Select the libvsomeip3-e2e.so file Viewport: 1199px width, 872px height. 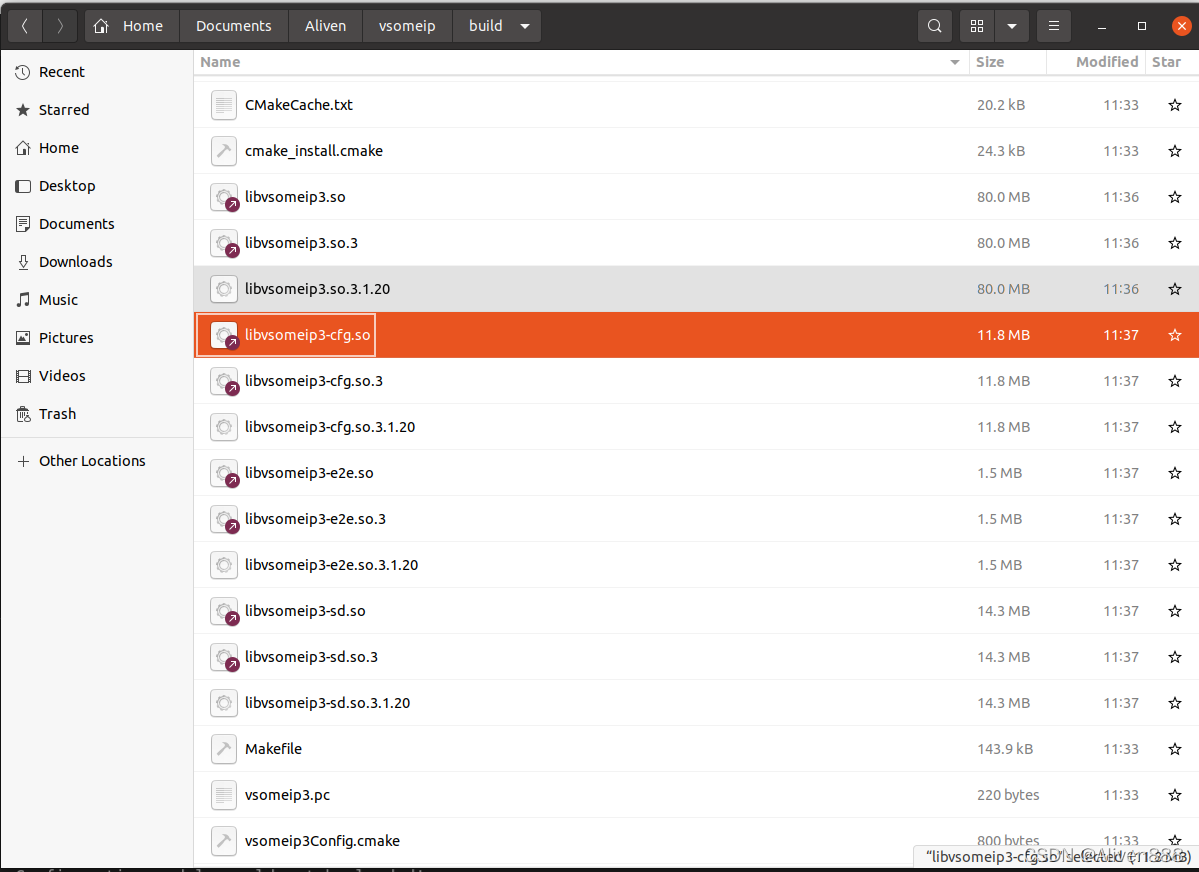click(x=306, y=472)
